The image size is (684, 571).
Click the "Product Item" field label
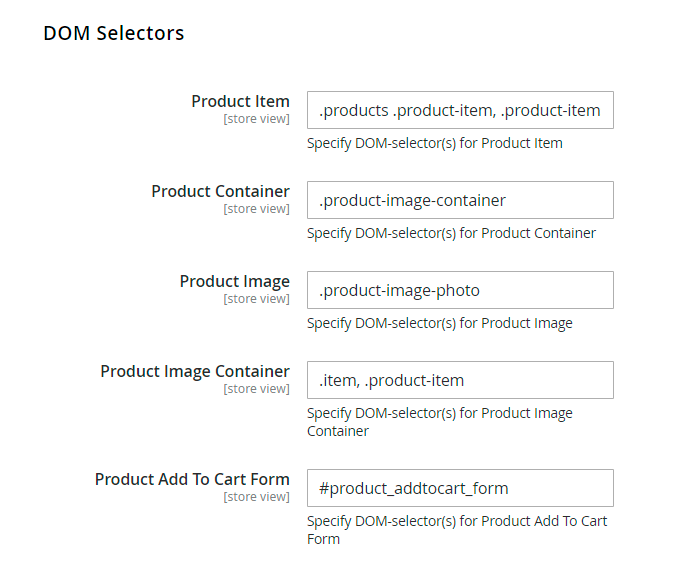[x=240, y=101]
